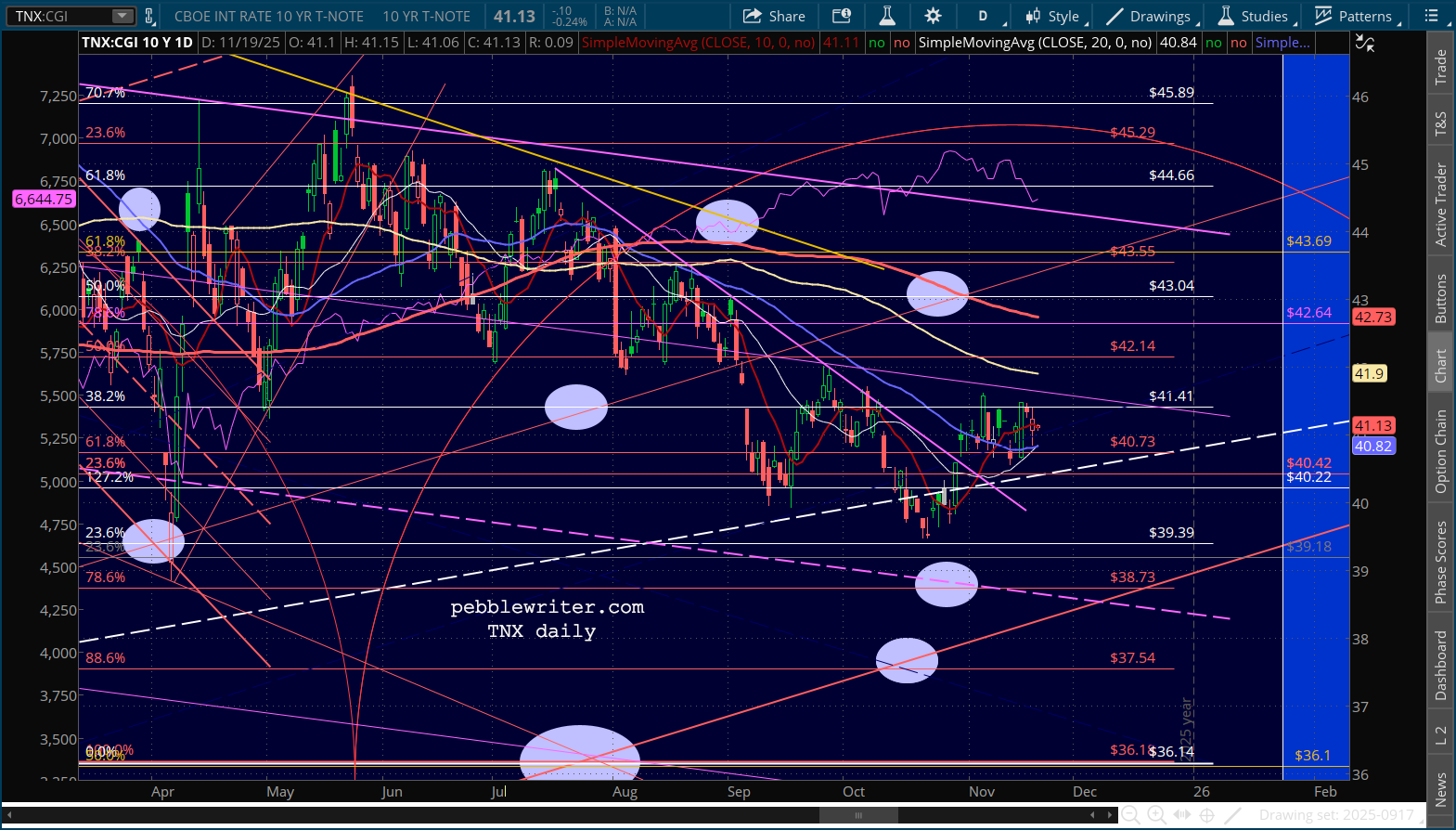Click the -.10 net change value
This screenshot has width=1456, height=830.
(x=562, y=11)
